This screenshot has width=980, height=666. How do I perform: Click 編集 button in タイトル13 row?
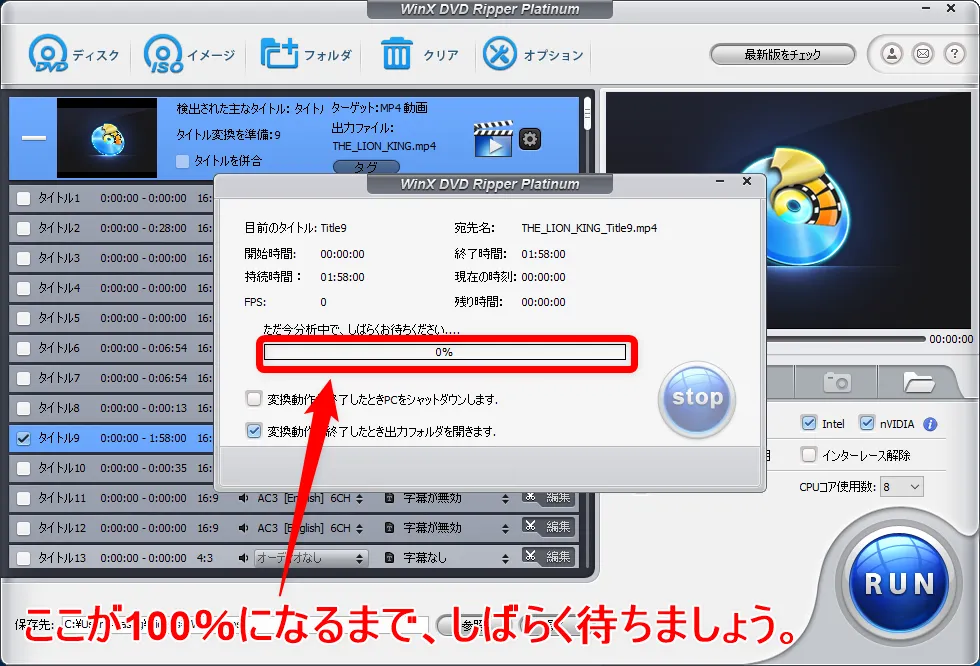pos(558,557)
